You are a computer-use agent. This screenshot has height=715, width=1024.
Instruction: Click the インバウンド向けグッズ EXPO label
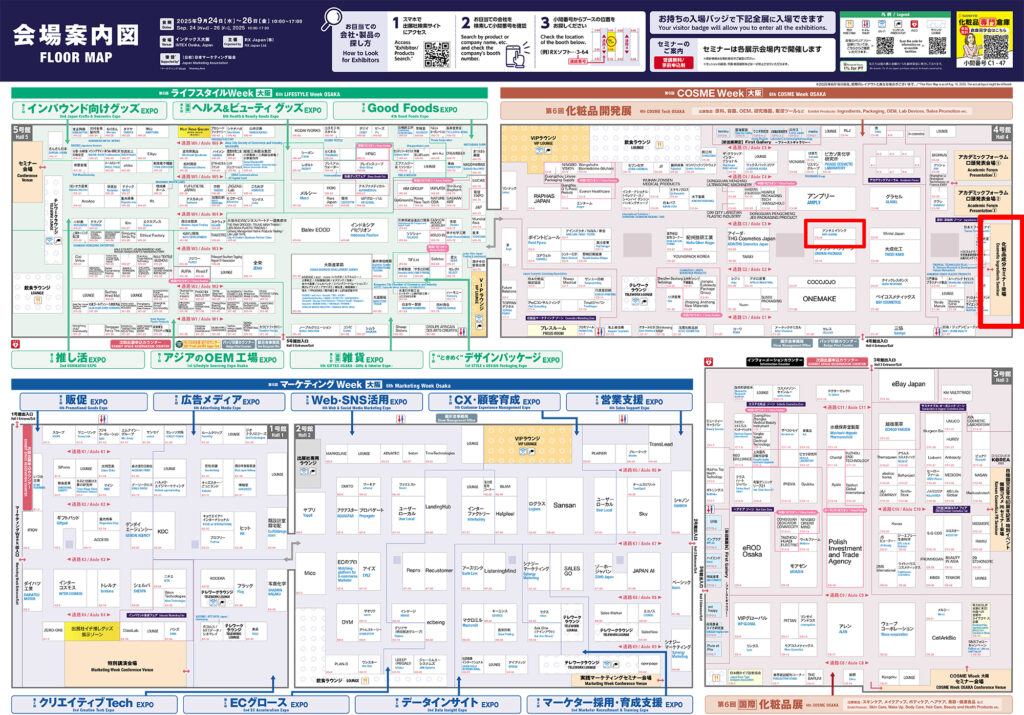89,110
